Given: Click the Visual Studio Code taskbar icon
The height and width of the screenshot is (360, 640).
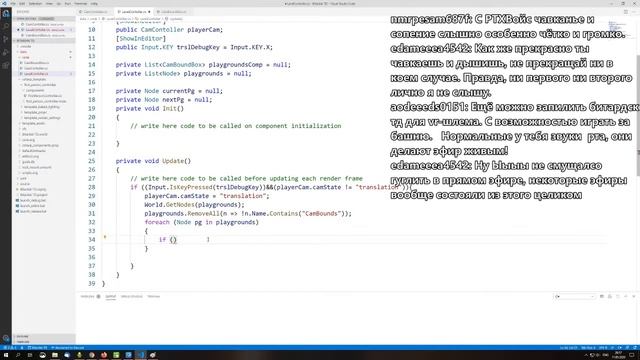Looking at the screenshot, I should (141, 355).
